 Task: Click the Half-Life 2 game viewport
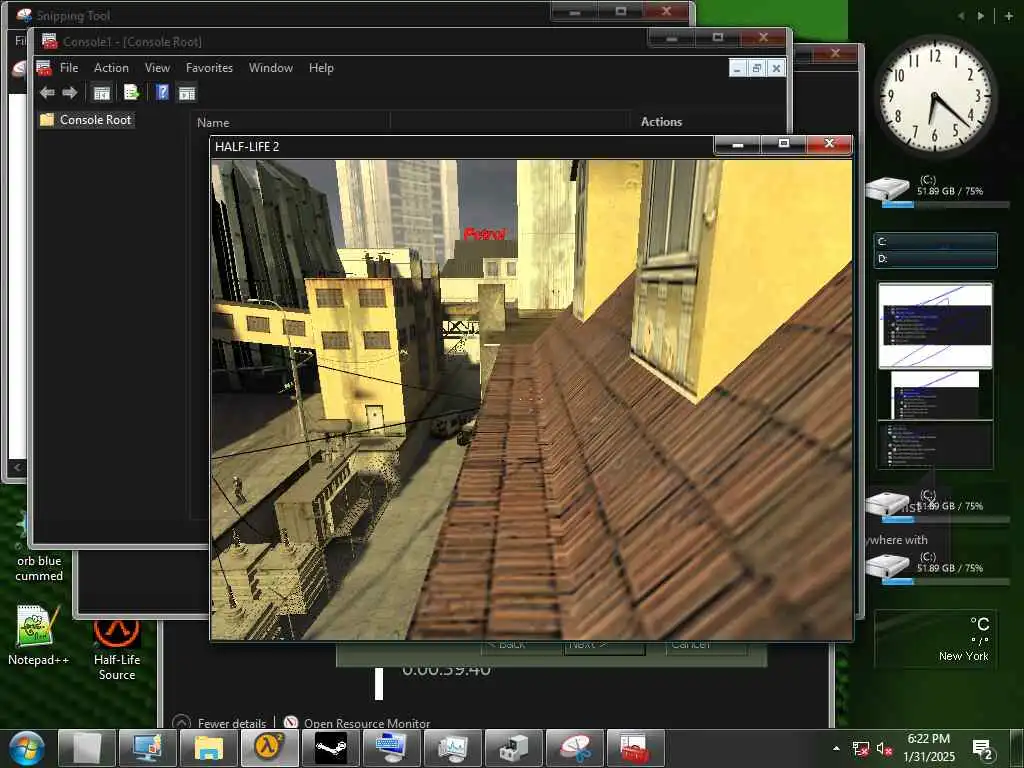(x=531, y=399)
